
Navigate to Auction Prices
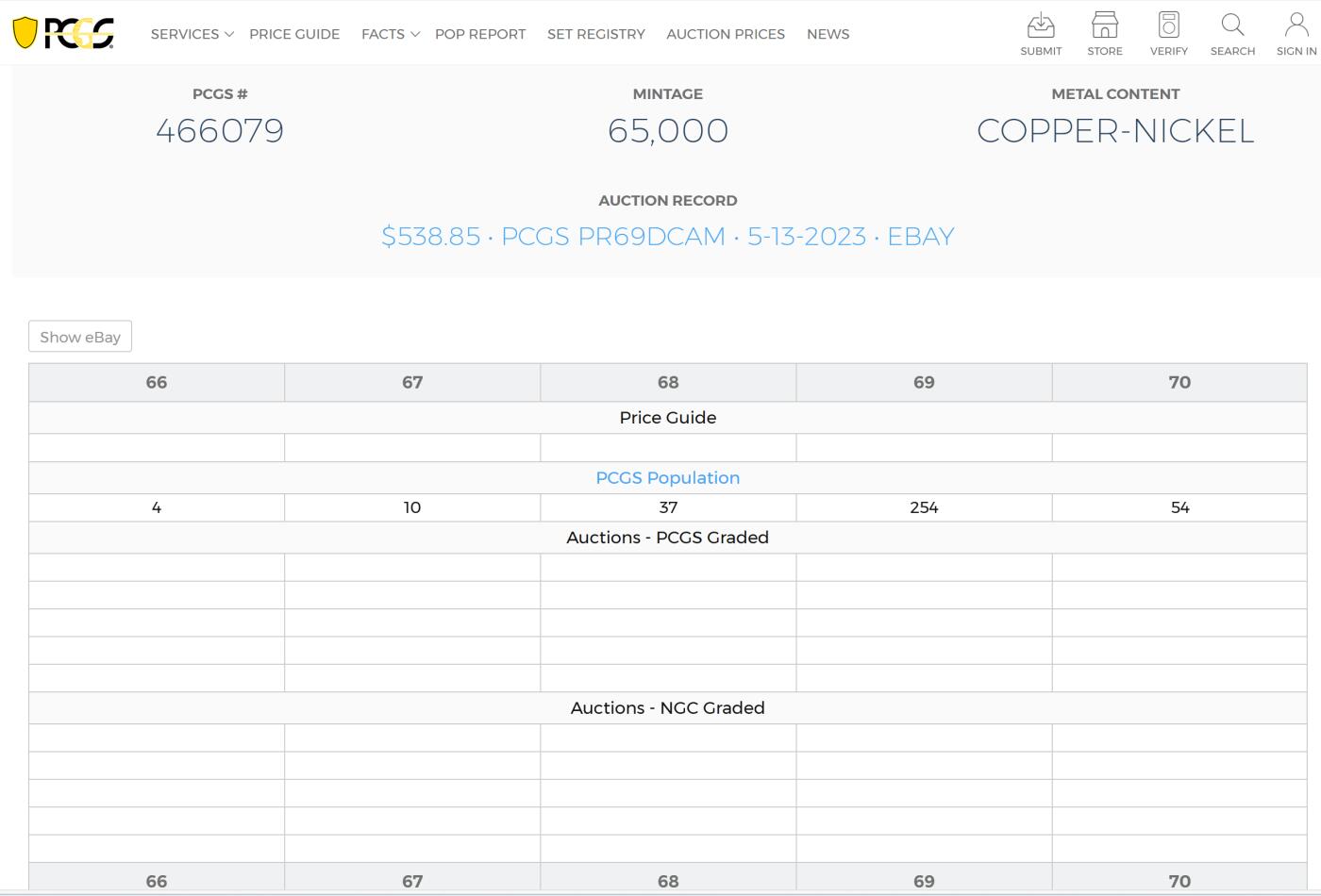pyautogui.click(x=726, y=34)
